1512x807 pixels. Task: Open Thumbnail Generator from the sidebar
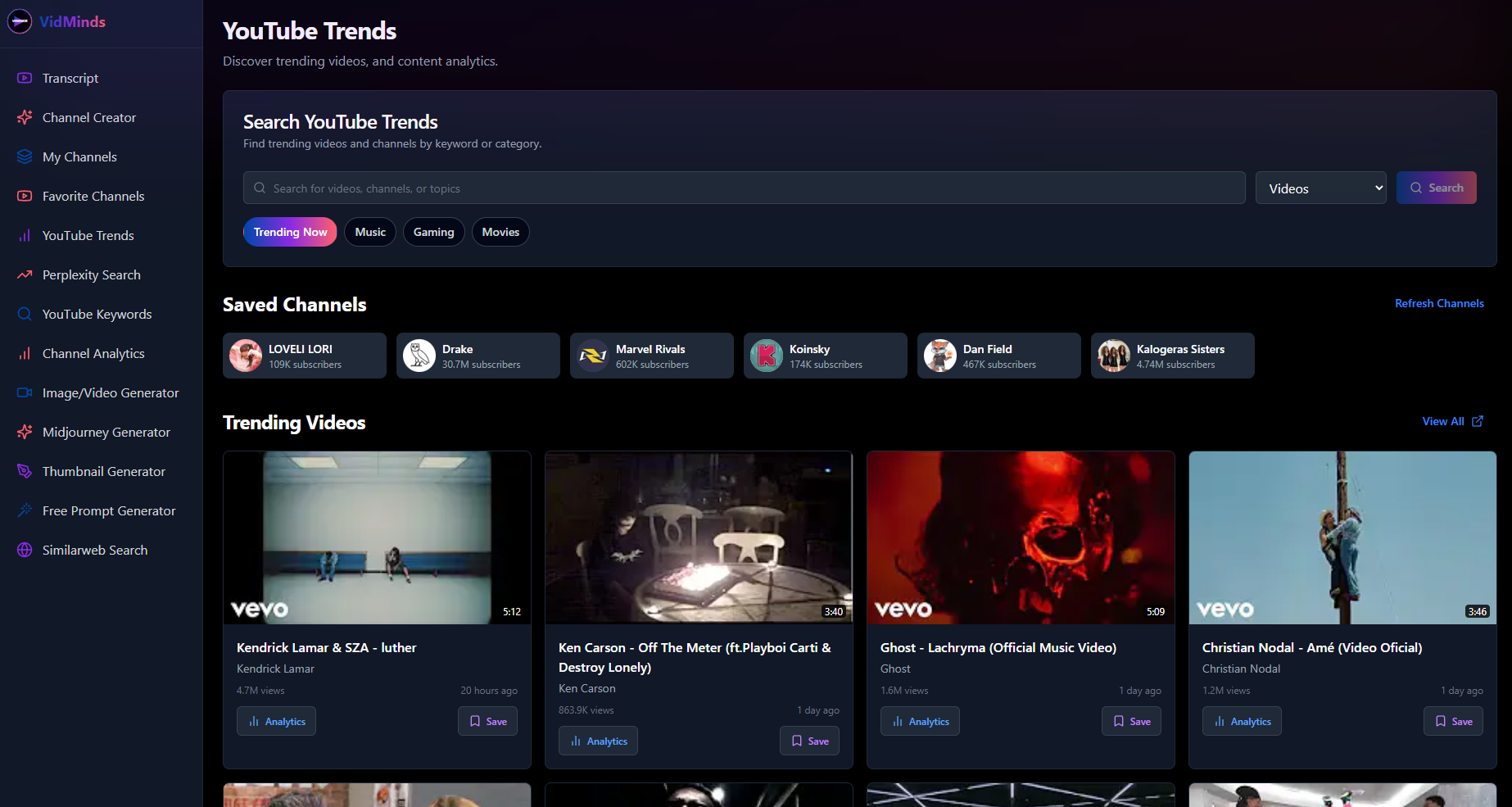pyautogui.click(x=102, y=471)
